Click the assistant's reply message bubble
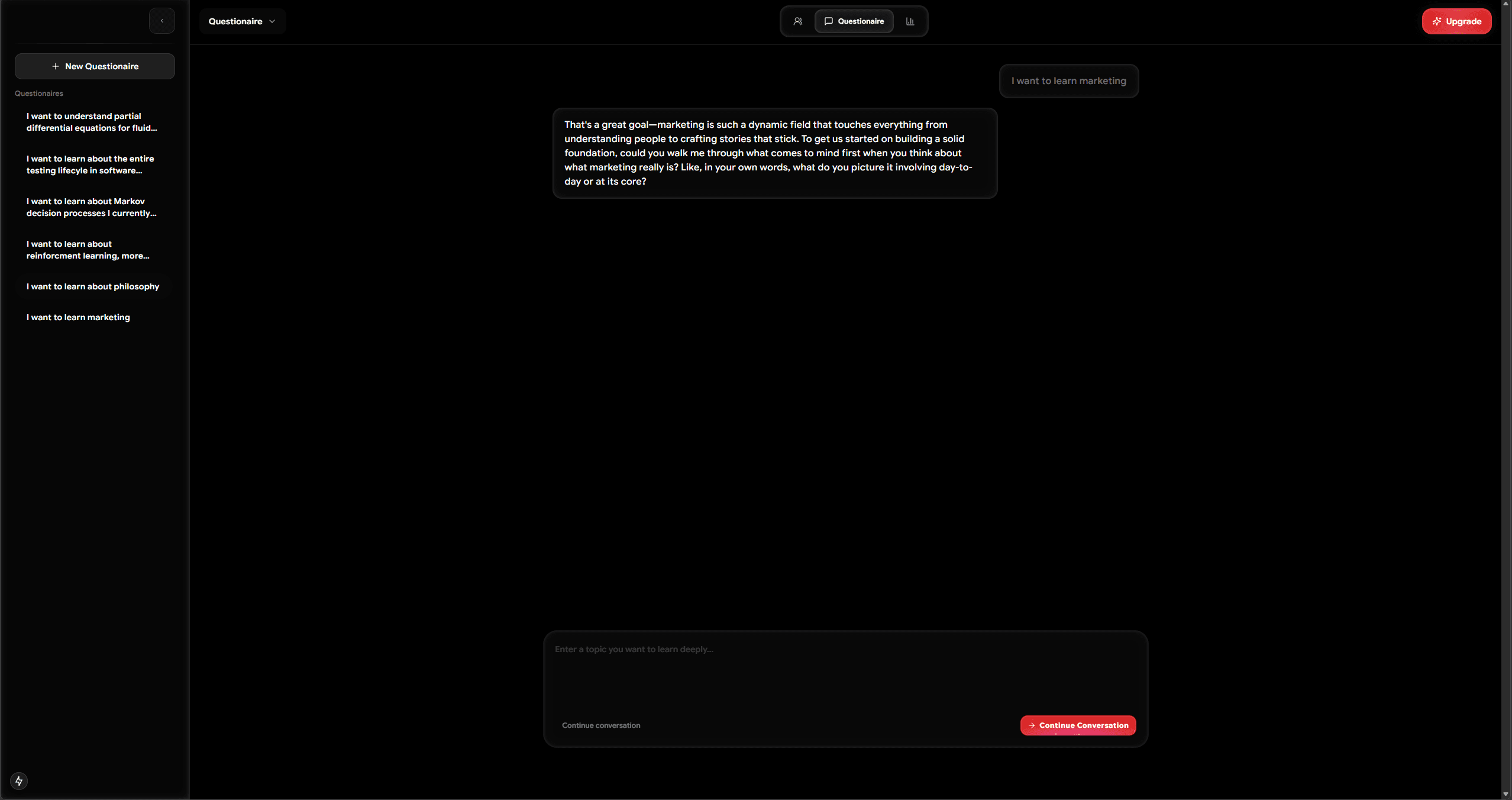Screen dimensions: 1512x800 pyautogui.click(x=774, y=153)
